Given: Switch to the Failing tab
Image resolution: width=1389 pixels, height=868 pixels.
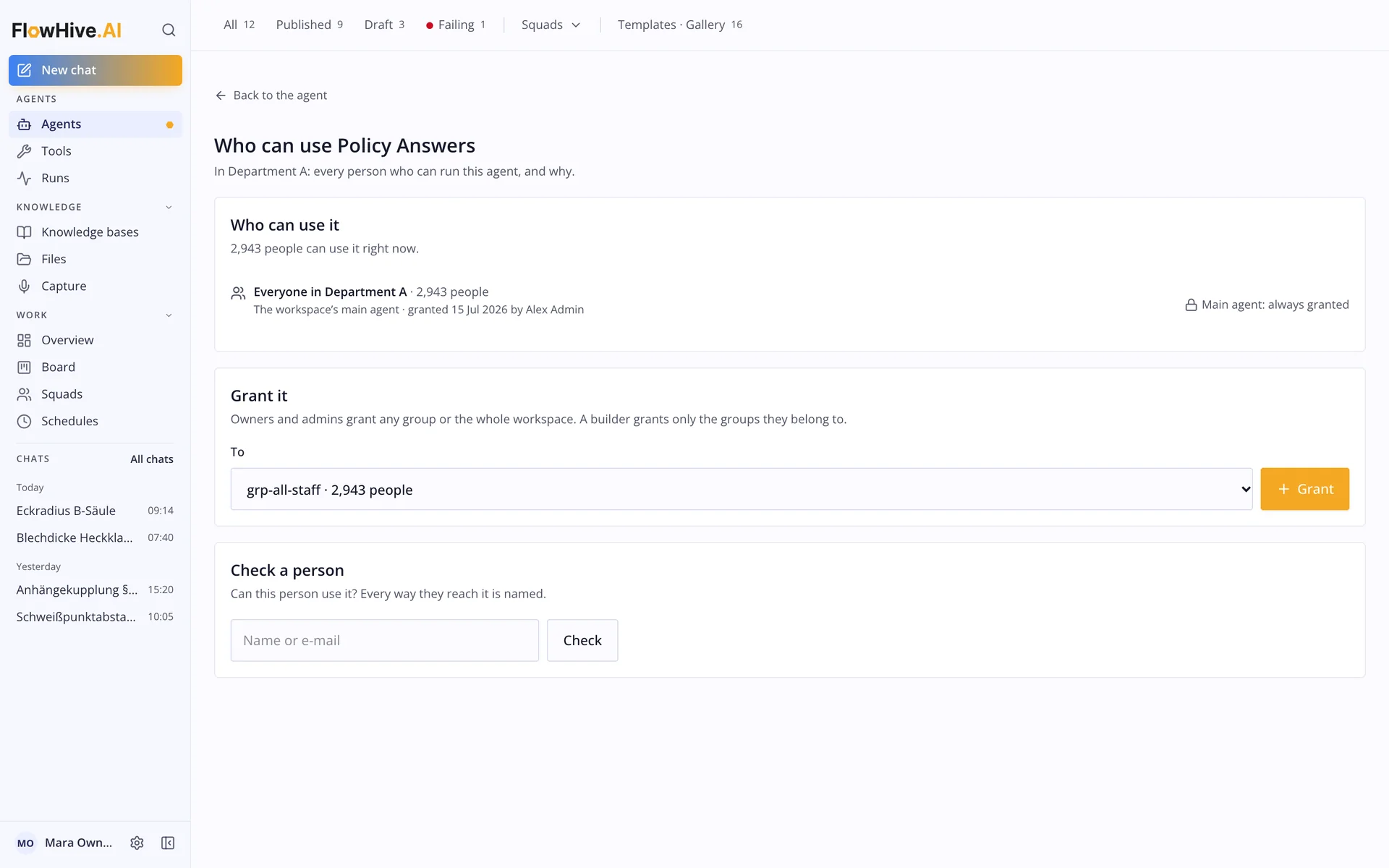Looking at the screenshot, I should pyautogui.click(x=456, y=25).
